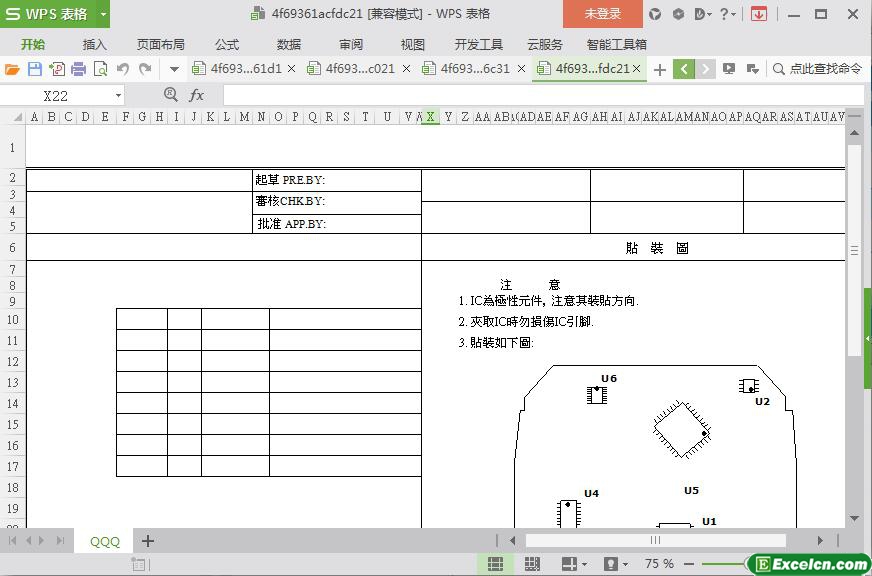The height and width of the screenshot is (576, 872).
Task: Expand the tab list dropdown icon
Action: click(752, 69)
